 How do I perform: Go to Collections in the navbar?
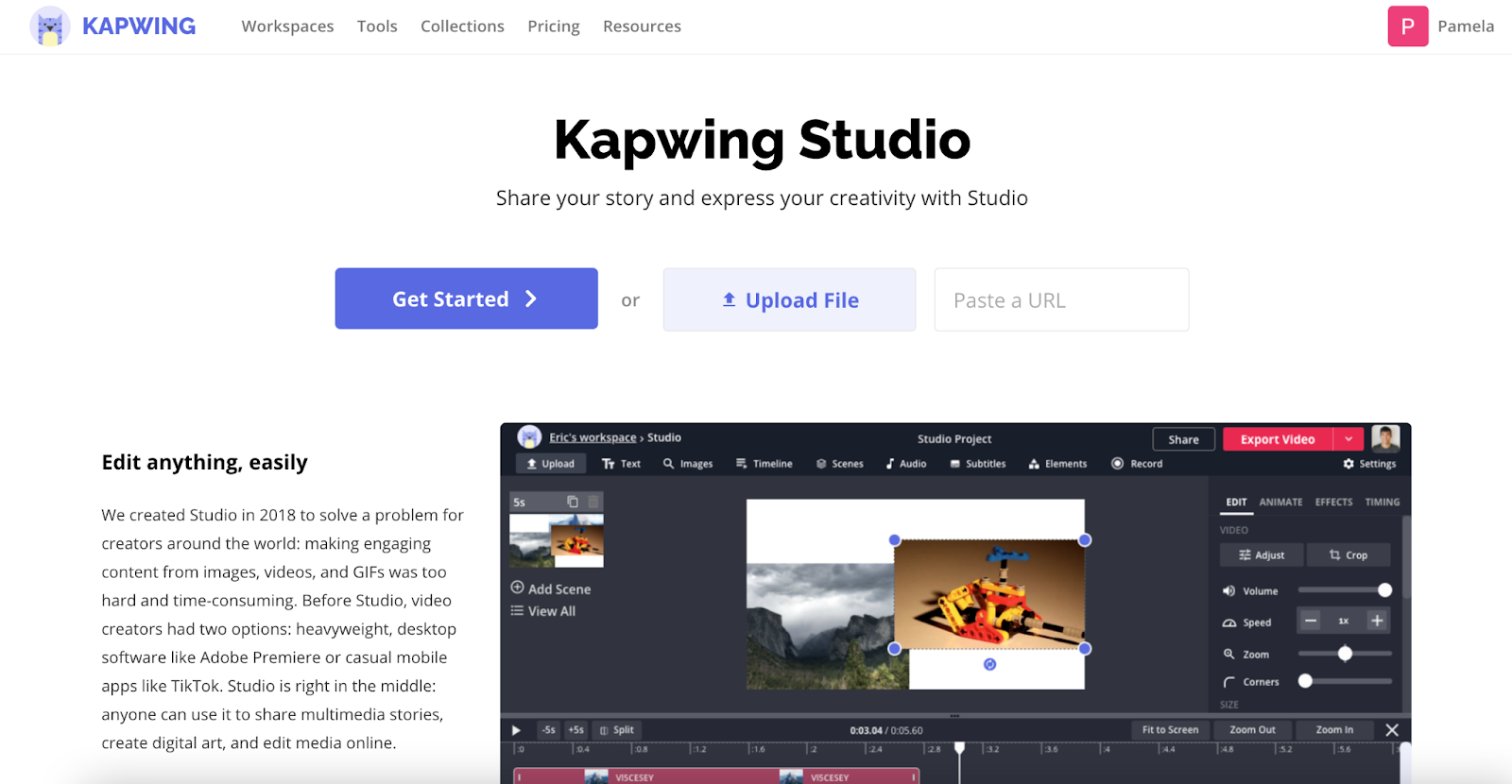(462, 26)
